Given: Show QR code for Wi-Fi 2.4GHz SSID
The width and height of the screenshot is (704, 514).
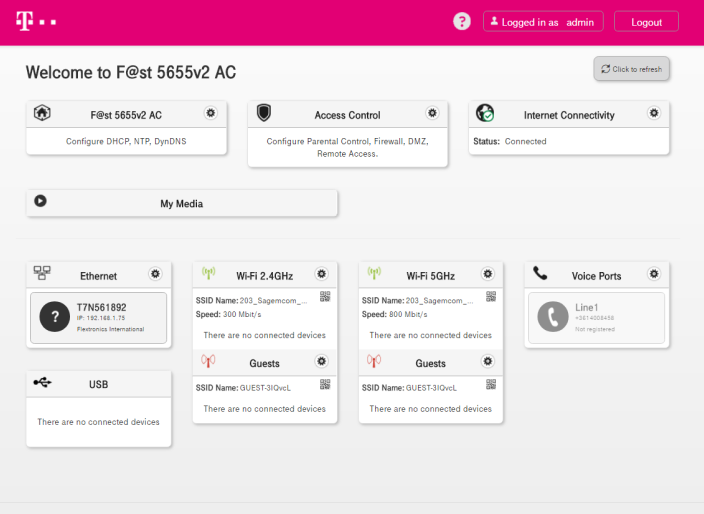Looking at the screenshot, I should [x=325, y=297].
